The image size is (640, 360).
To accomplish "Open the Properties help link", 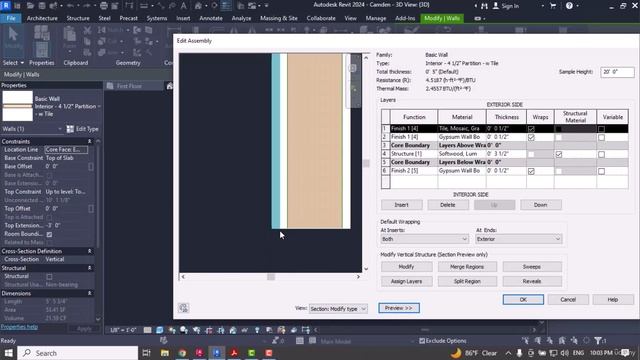I will point(19,327).
